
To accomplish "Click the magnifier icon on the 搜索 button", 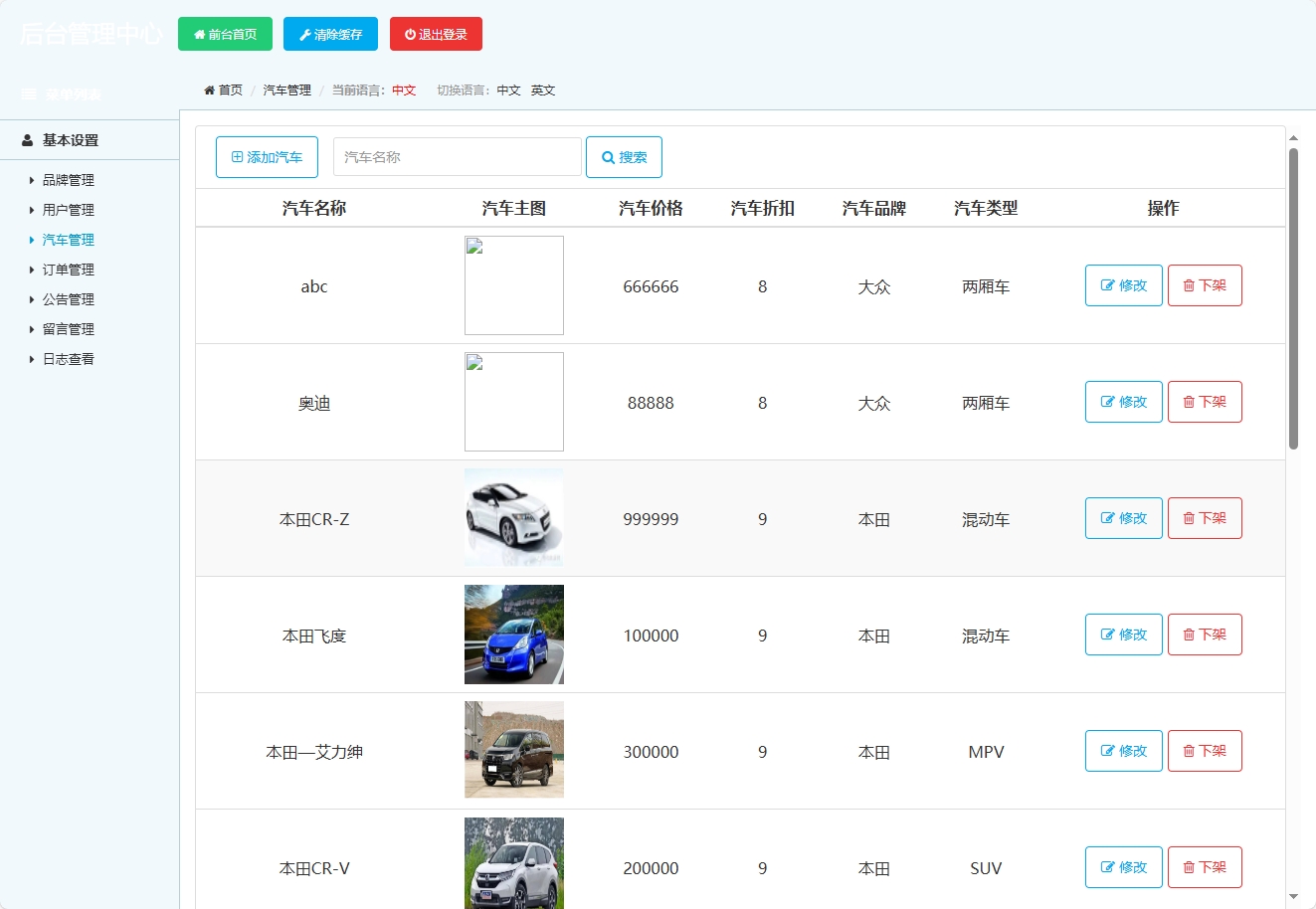I will pyautogui.click(x=608, y=156).
